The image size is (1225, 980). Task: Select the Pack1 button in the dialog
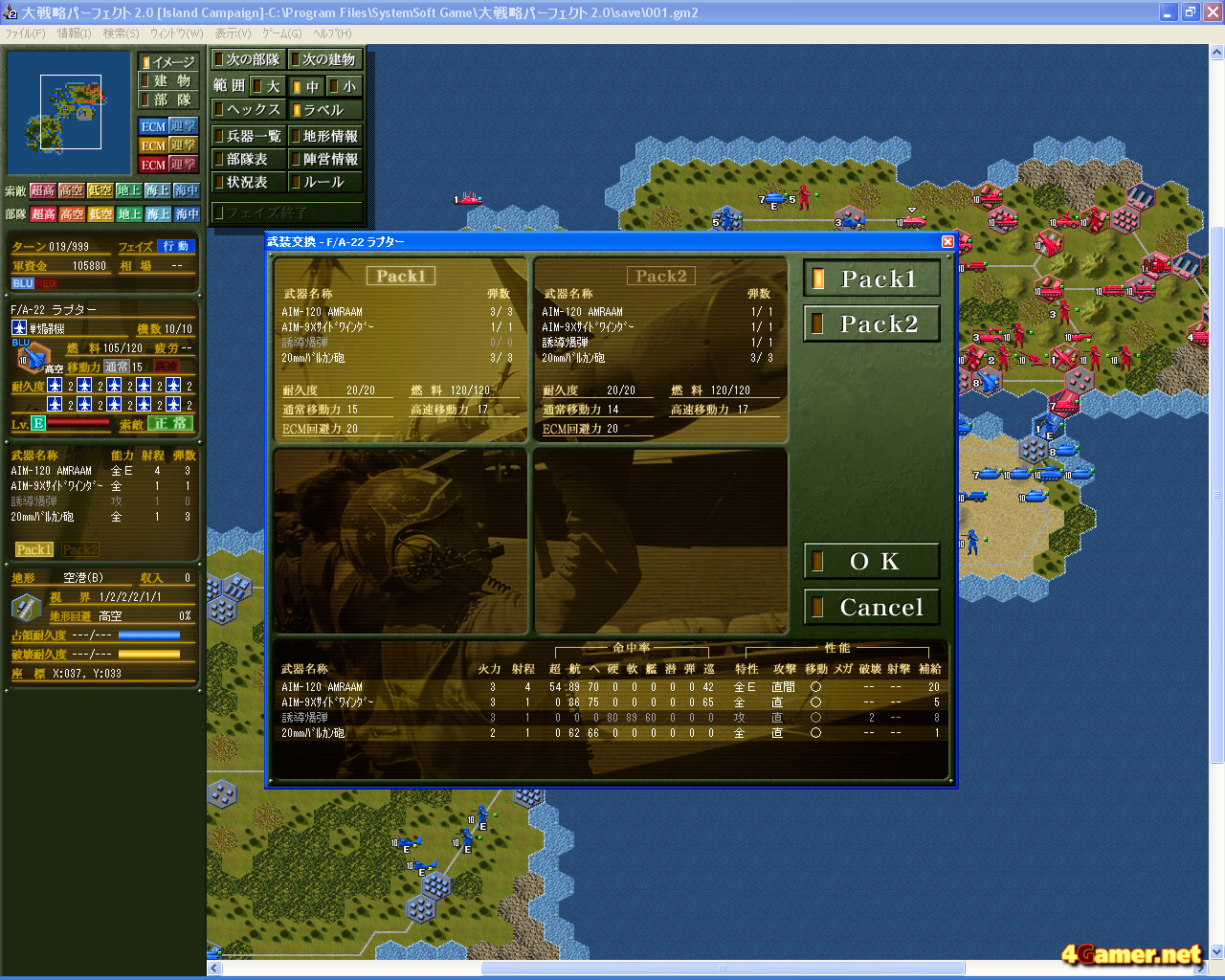[872, 278]
